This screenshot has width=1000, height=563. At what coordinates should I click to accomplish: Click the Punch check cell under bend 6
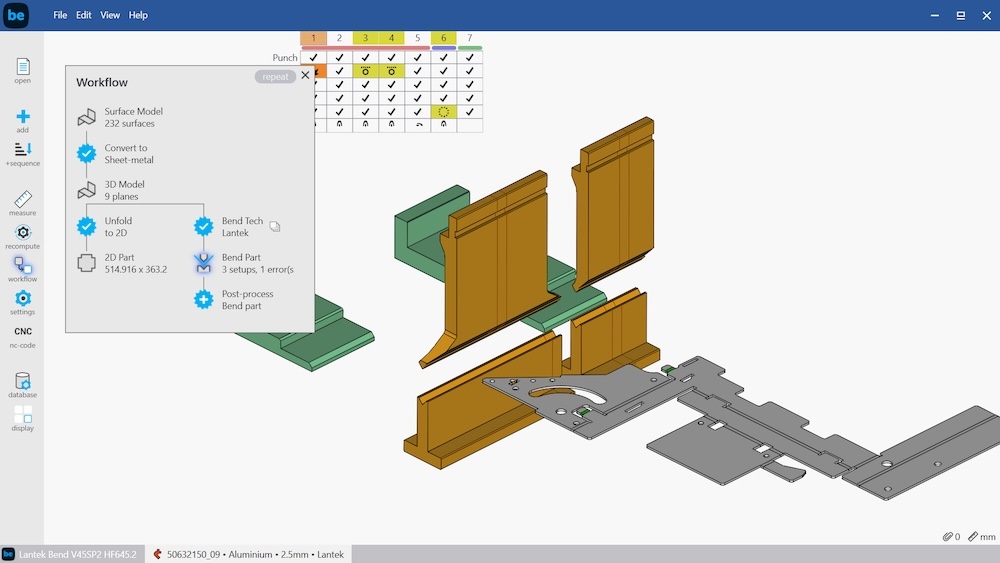pos(443,57)
